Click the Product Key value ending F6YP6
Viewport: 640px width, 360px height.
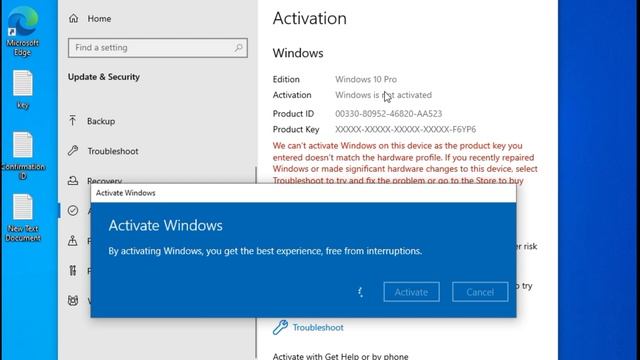click(x=406, y=129)
